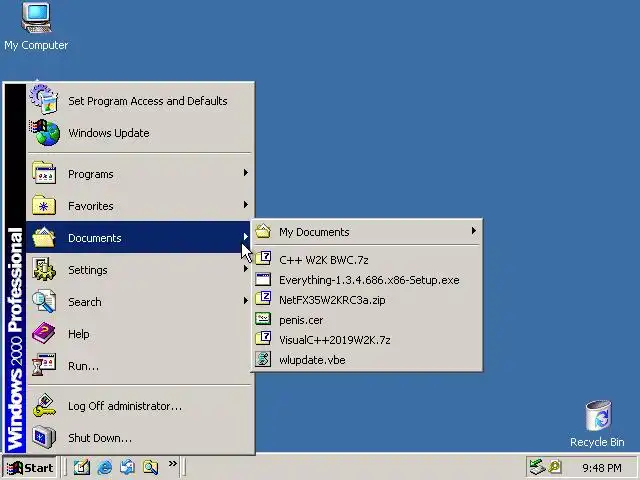Choose Run... from the Start menu
Screen dimensions: 640x480
(x=139, y=365)
